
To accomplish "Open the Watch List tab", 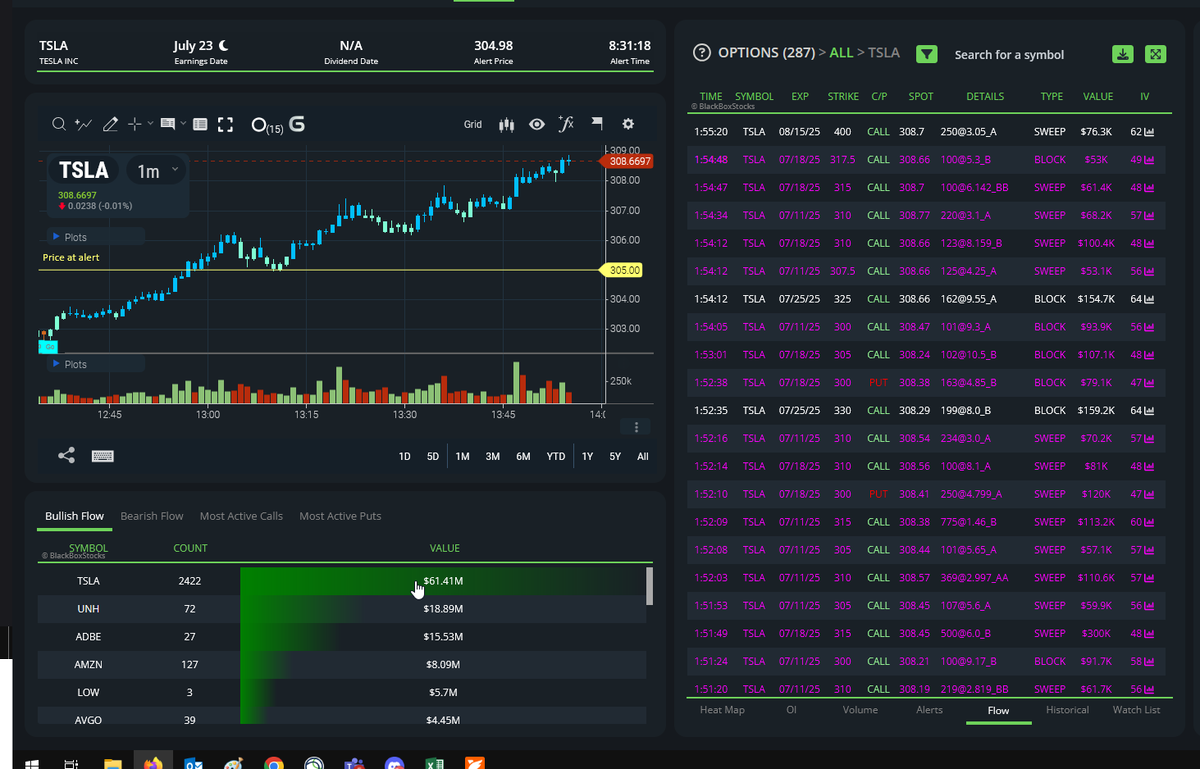I will (x=1136, y=710).
